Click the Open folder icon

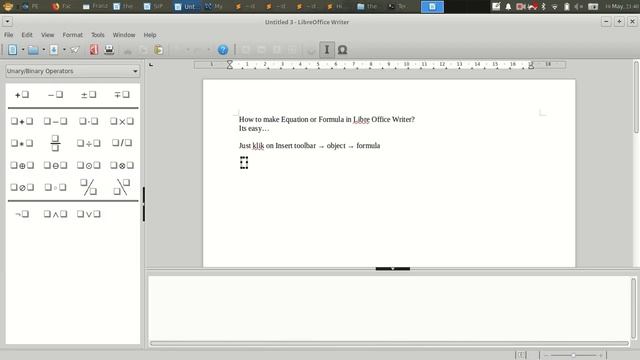point(33,50)
